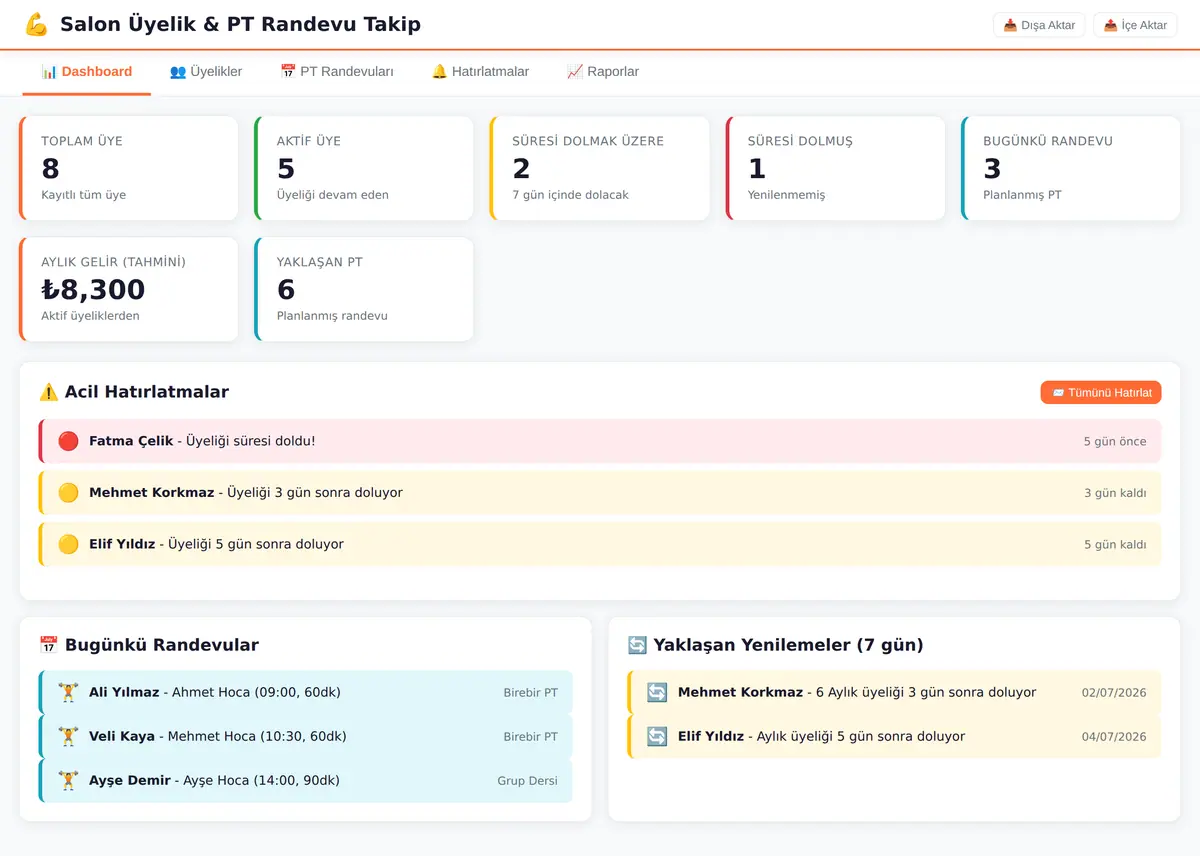Select the Aylık Gelir (Tahmini) card
This screenshot has width=1200, height=856.
pyautogui.click(x=129, y=289)
